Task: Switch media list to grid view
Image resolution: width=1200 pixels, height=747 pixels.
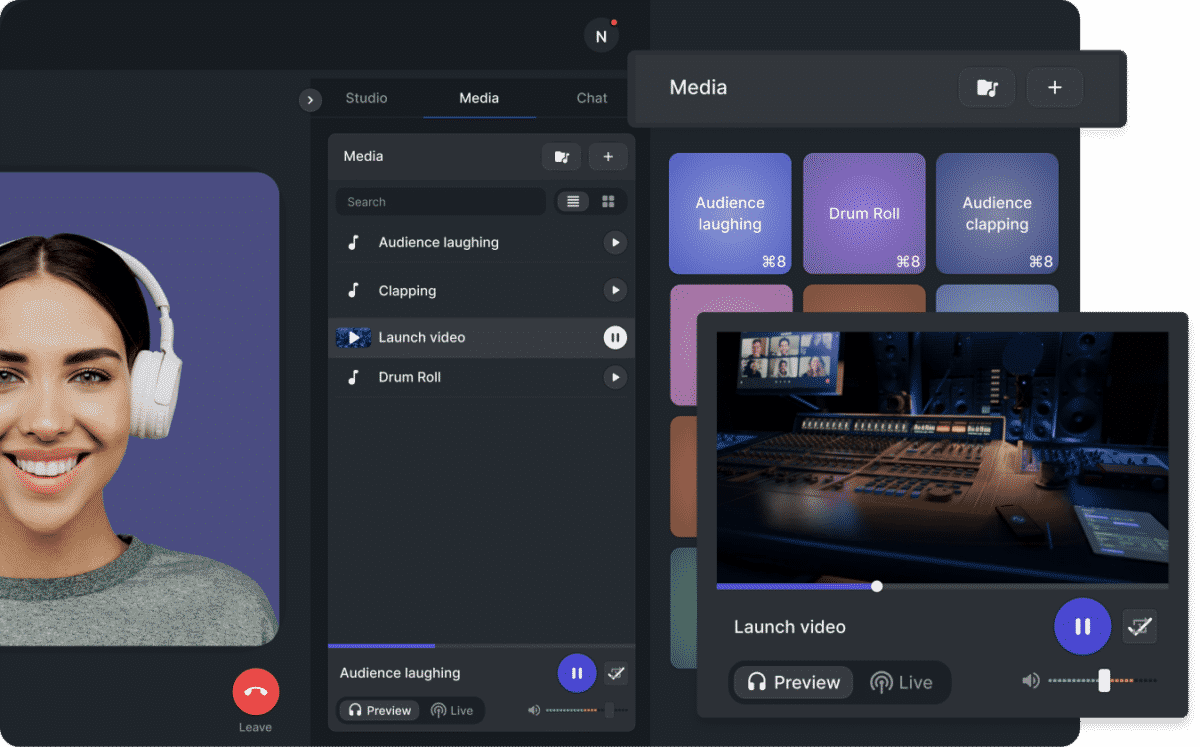Action: click(x=608, y=202)
